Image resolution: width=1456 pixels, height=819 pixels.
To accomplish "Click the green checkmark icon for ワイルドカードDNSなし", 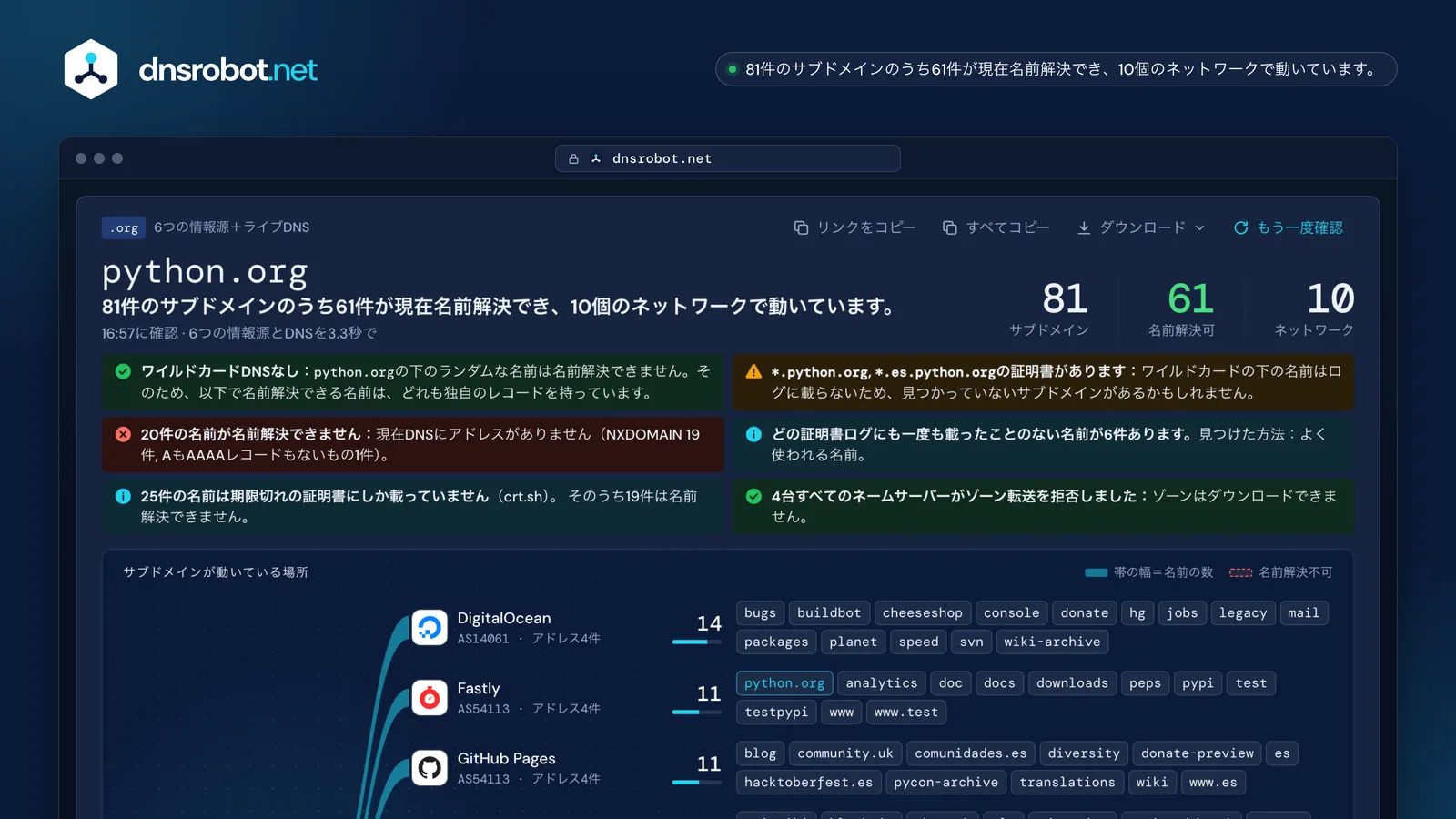I will 123,371.
